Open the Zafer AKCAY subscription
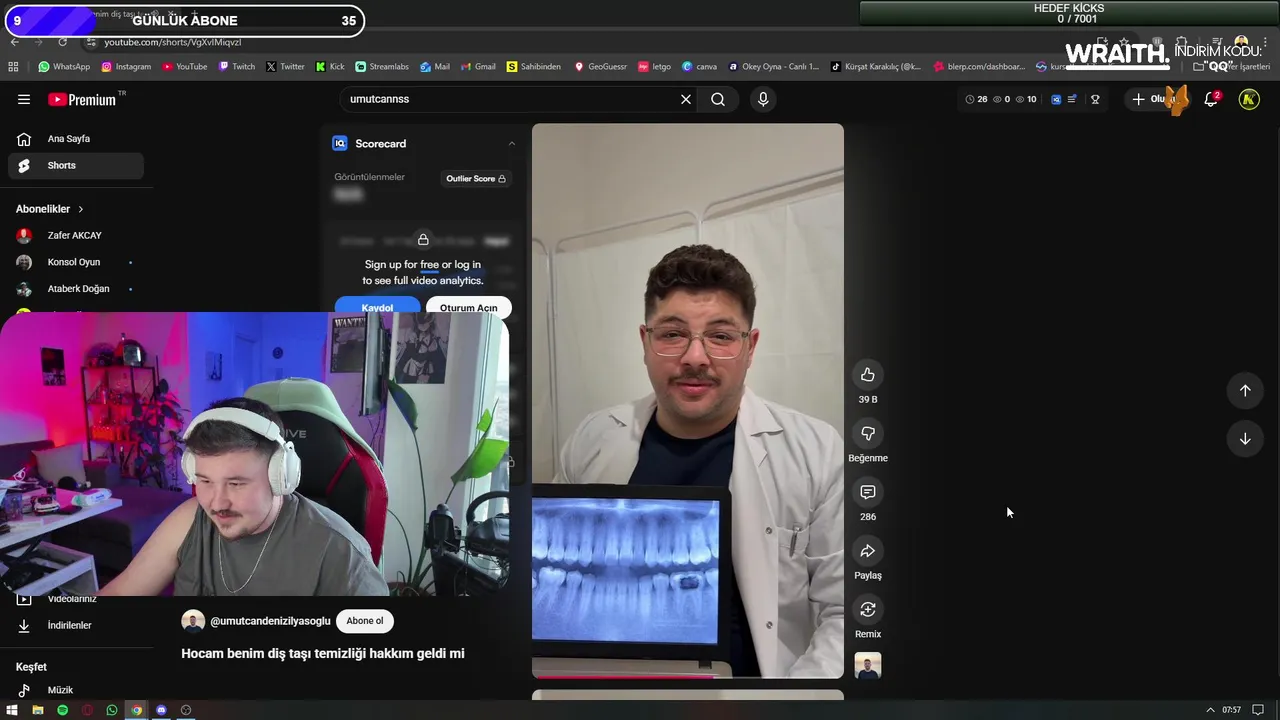The width and height of the screenshot is (1280, 720). 76,235
